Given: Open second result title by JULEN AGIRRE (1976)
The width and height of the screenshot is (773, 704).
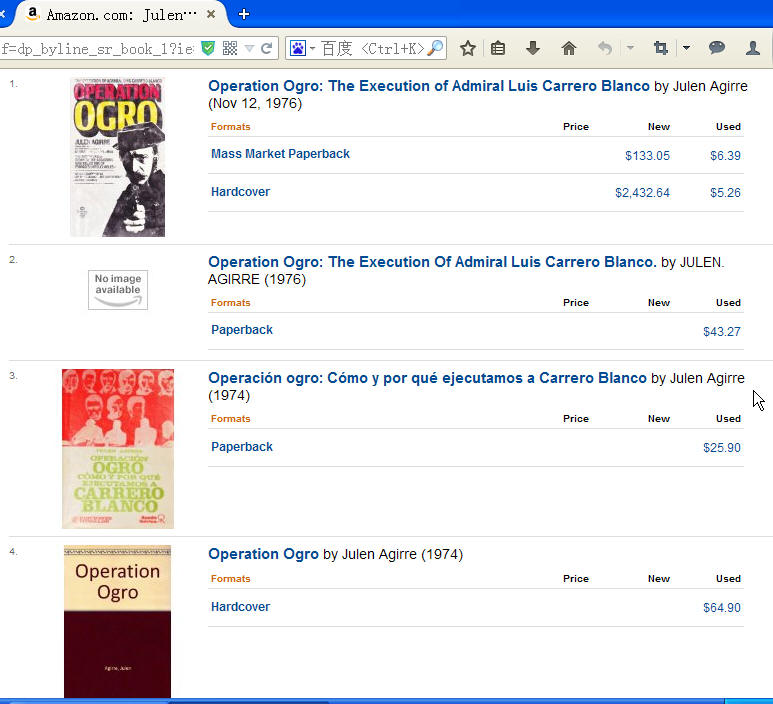Looking at the screenshot, I should (x=432, y=262).
